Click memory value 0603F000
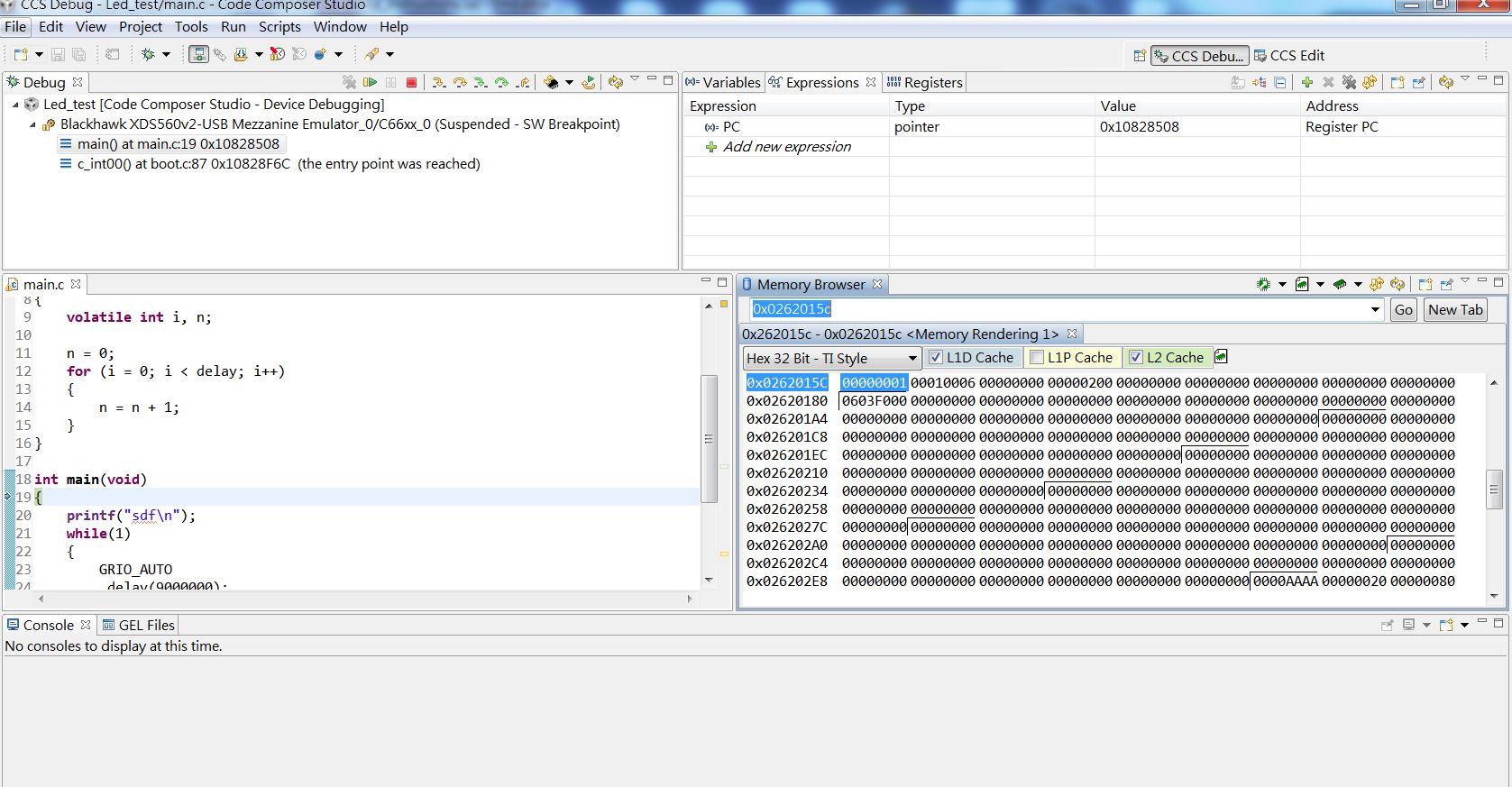 coord(875,401)
